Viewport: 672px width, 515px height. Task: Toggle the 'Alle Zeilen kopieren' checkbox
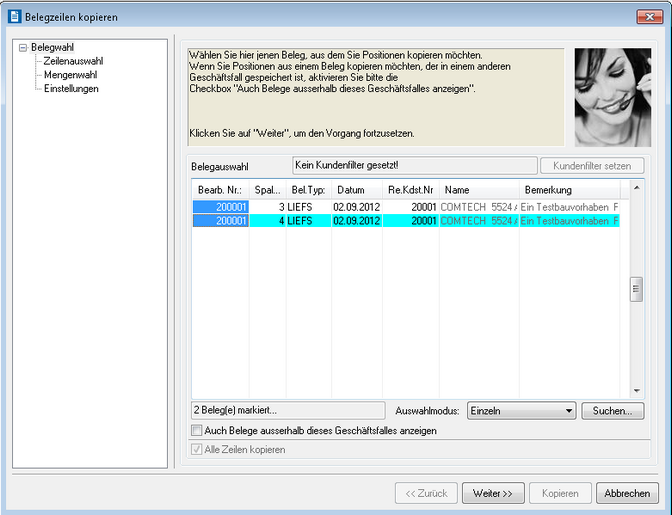tap(197, 450)
